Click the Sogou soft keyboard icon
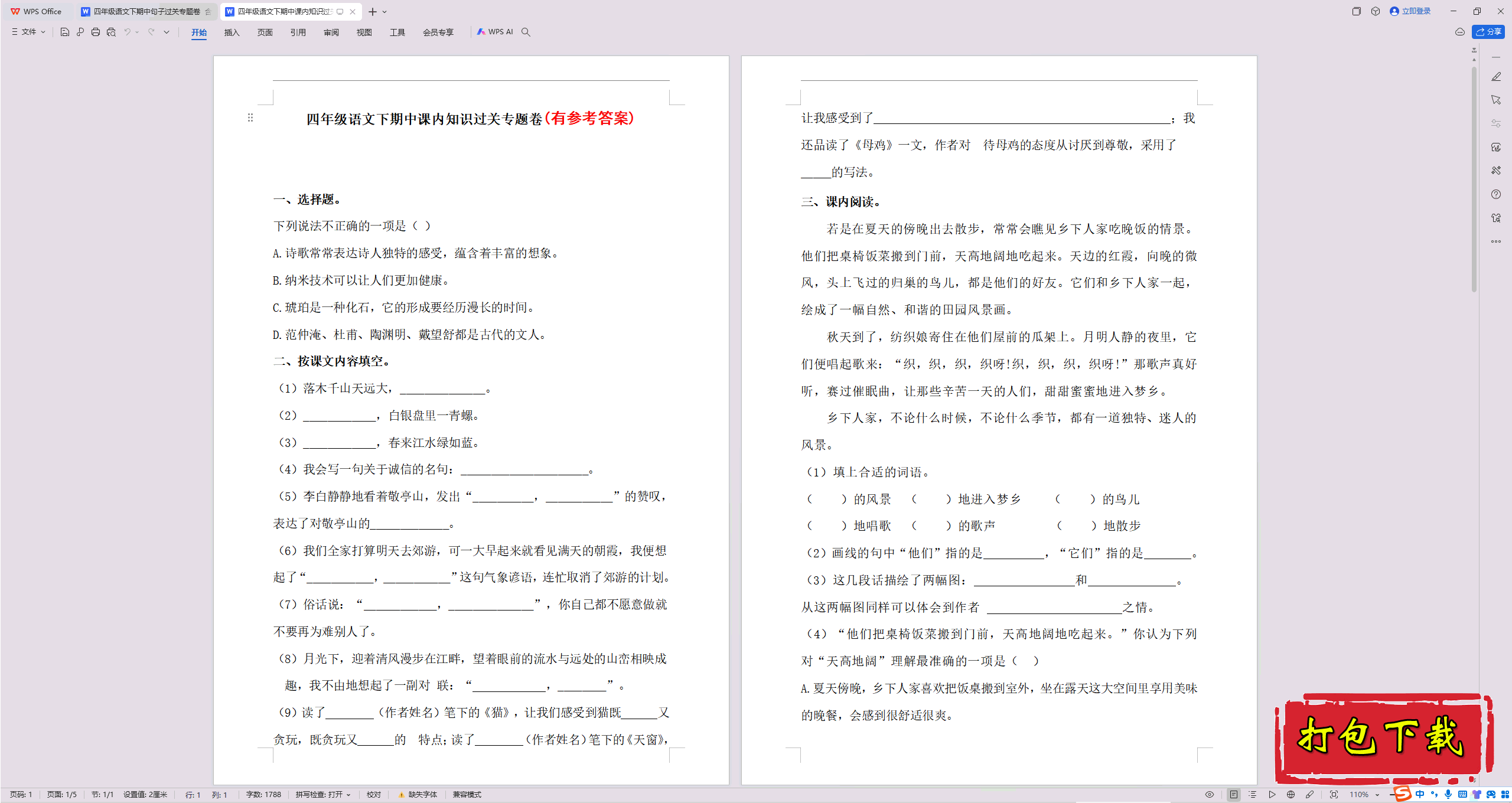Viewport: 1512px width, 803px height. point(1462,795)
